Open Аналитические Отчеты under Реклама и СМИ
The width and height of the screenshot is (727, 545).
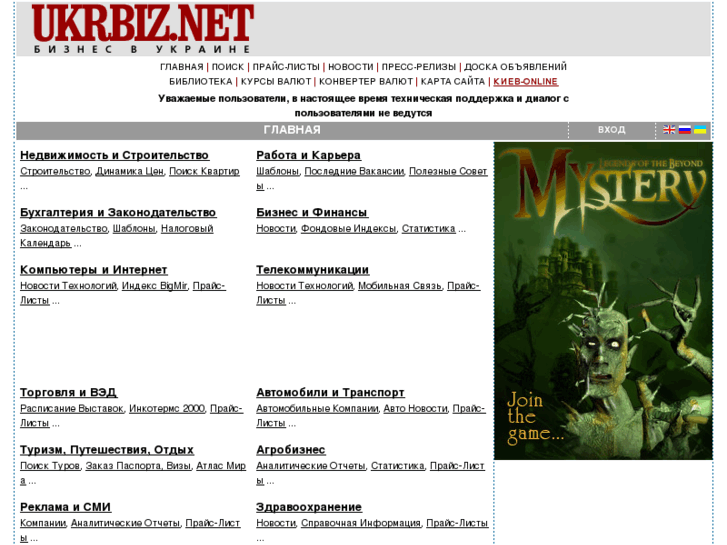(x=125, y=523)
